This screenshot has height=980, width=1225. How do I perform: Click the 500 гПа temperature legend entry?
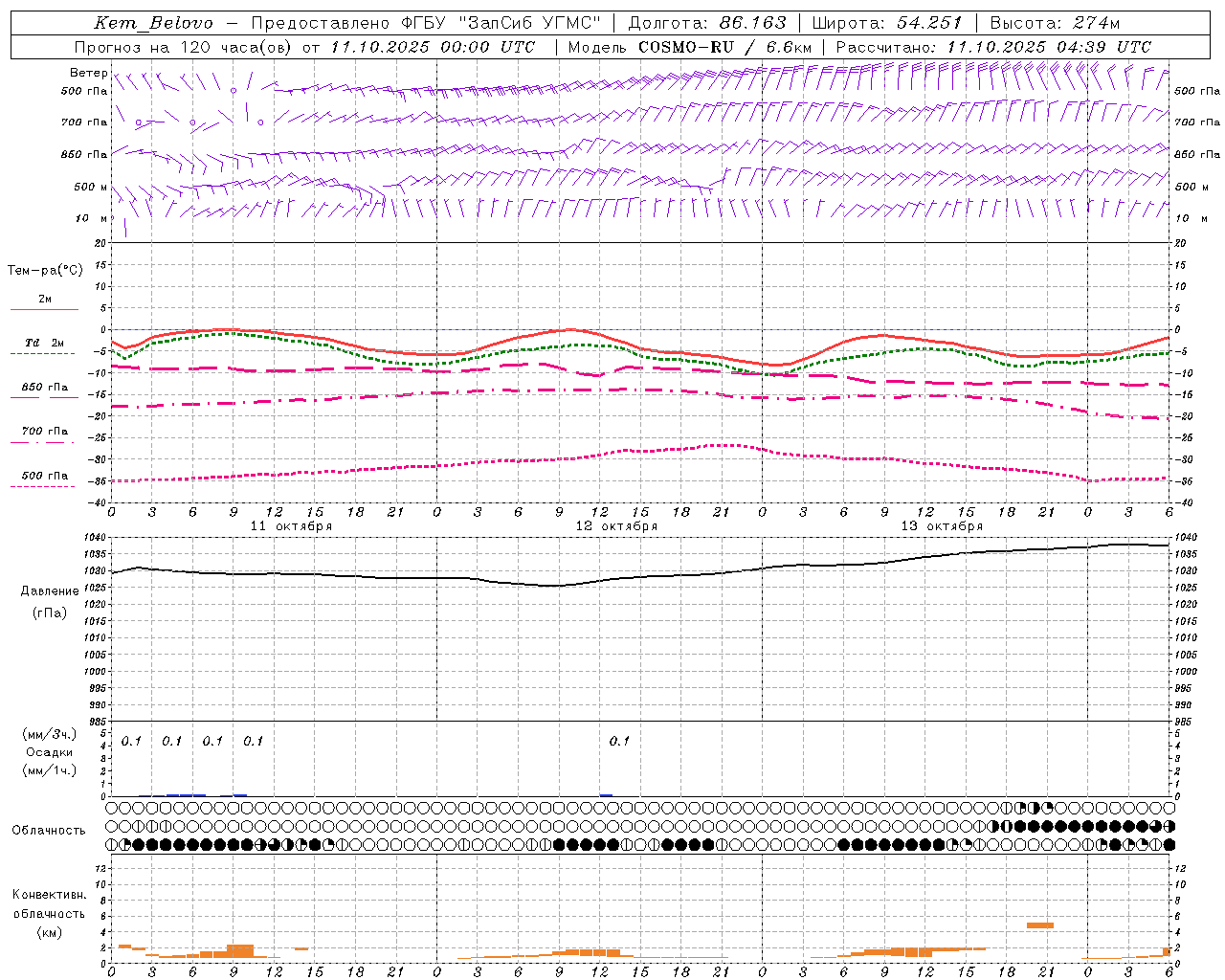45,476
